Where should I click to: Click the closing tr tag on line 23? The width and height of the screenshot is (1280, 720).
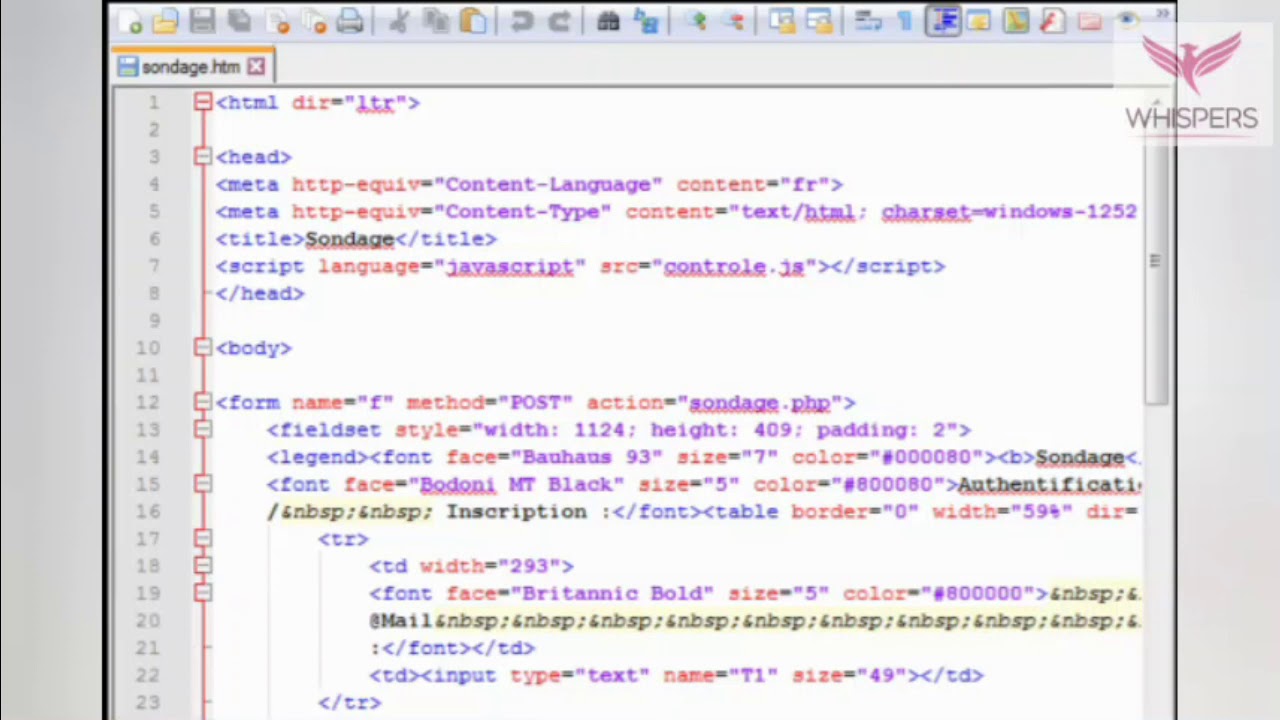(x=349, y=702)
